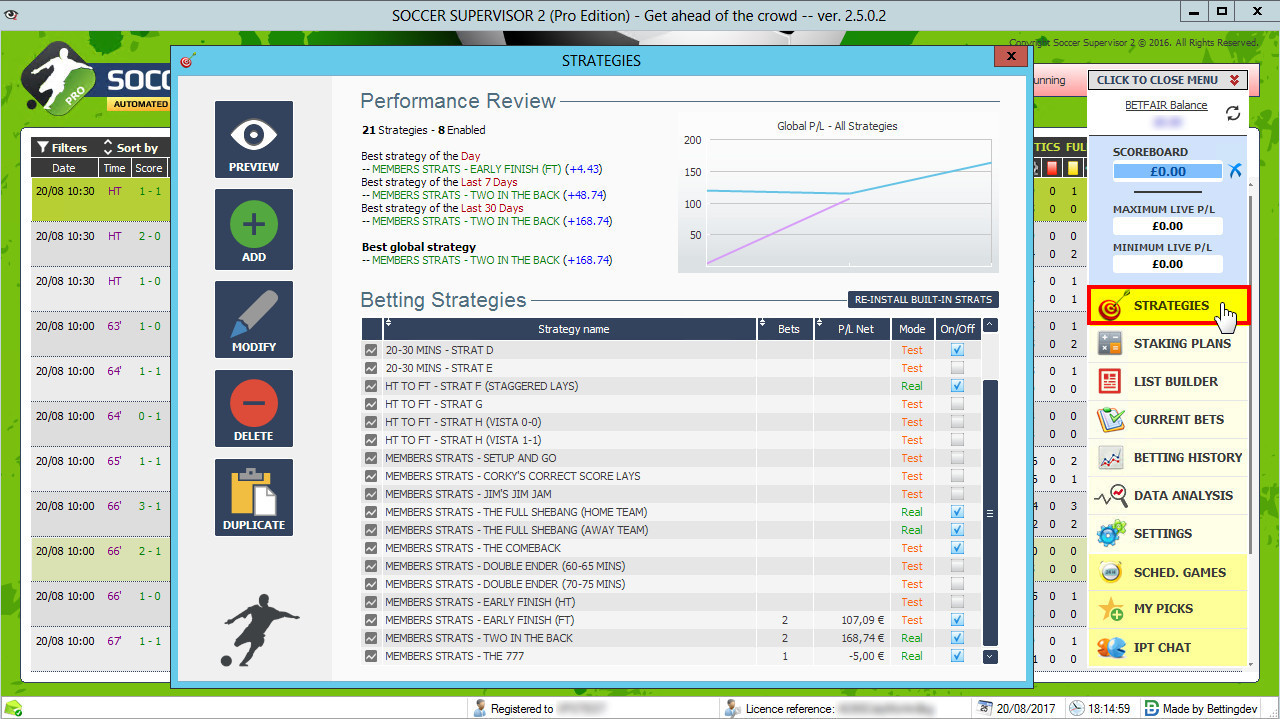This screenshot has width=1280, height=719.
Task: Refresh the Betfair balance
Action: pos(1233,113)
